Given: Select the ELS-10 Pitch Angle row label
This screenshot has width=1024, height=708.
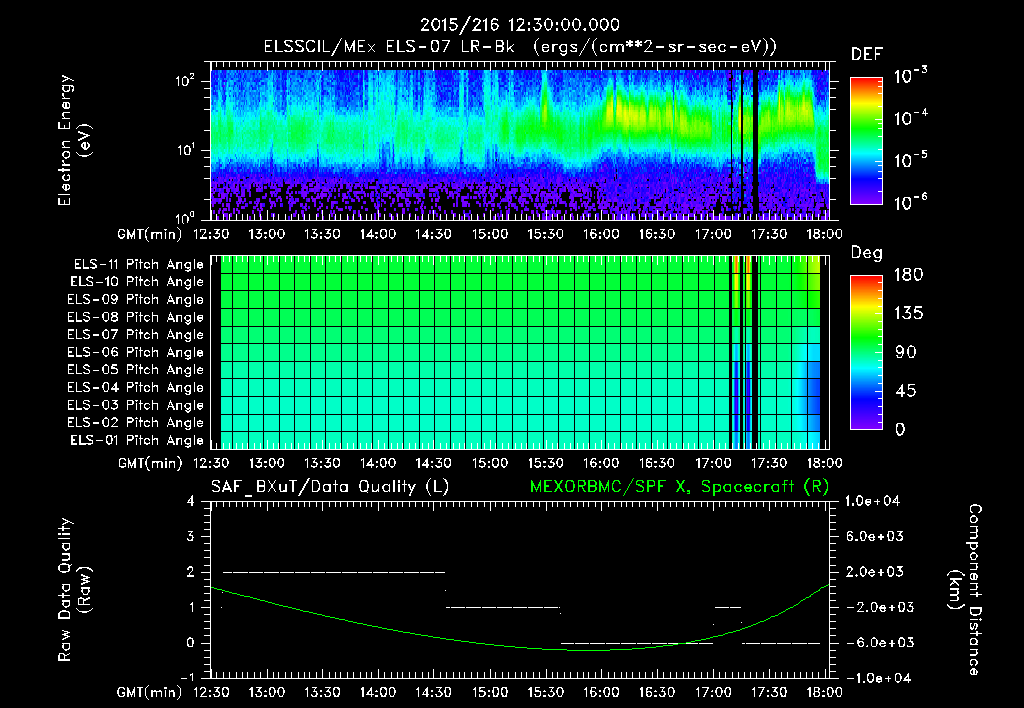Looking at the screenshot, I should click(137, 282).
